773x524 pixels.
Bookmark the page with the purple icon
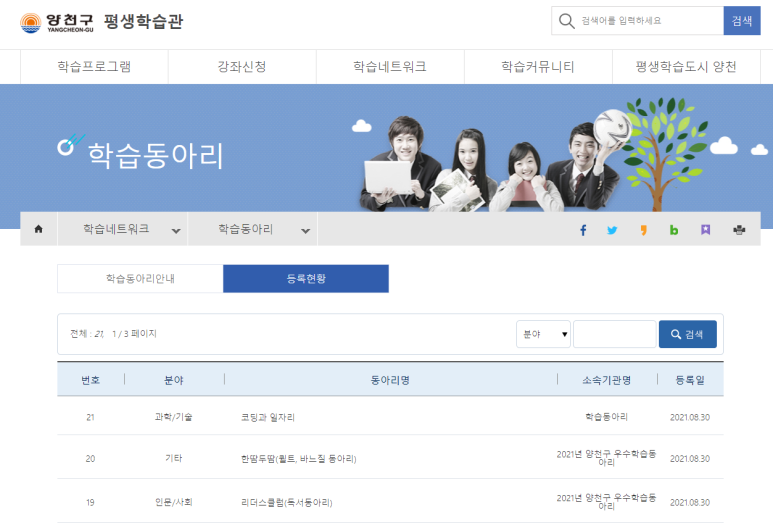[x=705, y=230]
